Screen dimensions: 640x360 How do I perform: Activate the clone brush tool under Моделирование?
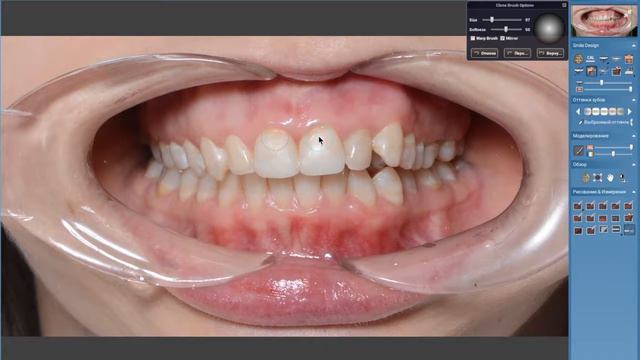click(x=579, y=151)
